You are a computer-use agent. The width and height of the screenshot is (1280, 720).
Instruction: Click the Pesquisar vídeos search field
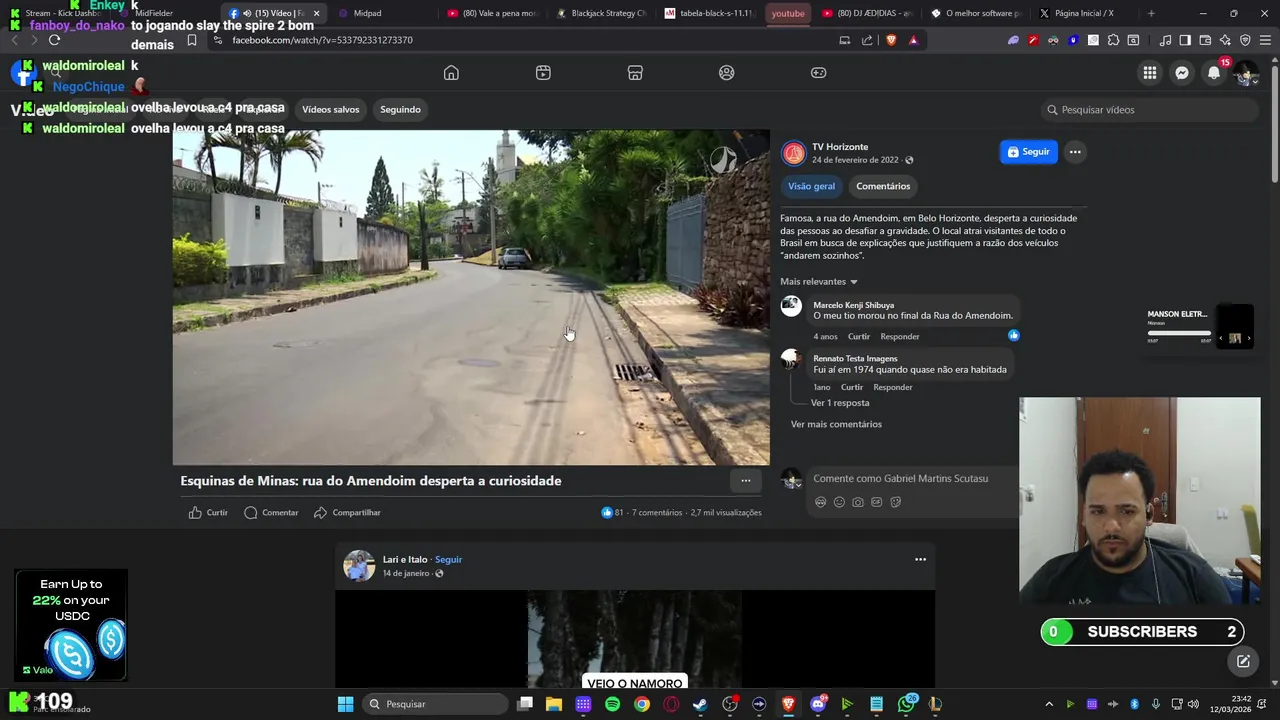[x=1150, y=110]
